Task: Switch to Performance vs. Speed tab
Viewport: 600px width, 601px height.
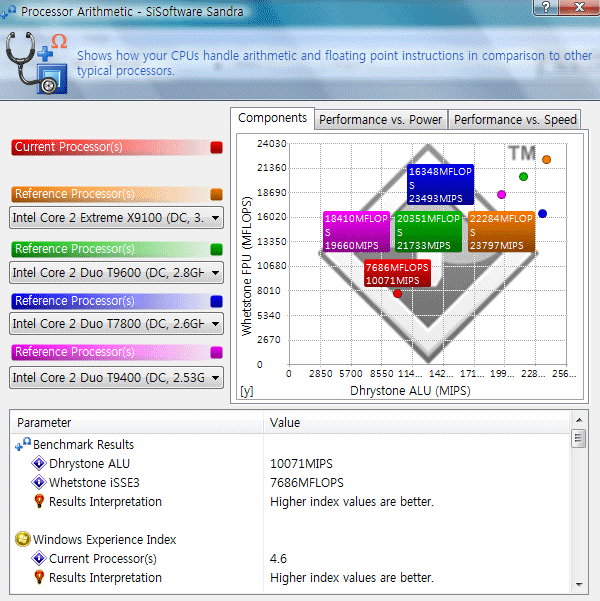Action: tap(515, 120)
